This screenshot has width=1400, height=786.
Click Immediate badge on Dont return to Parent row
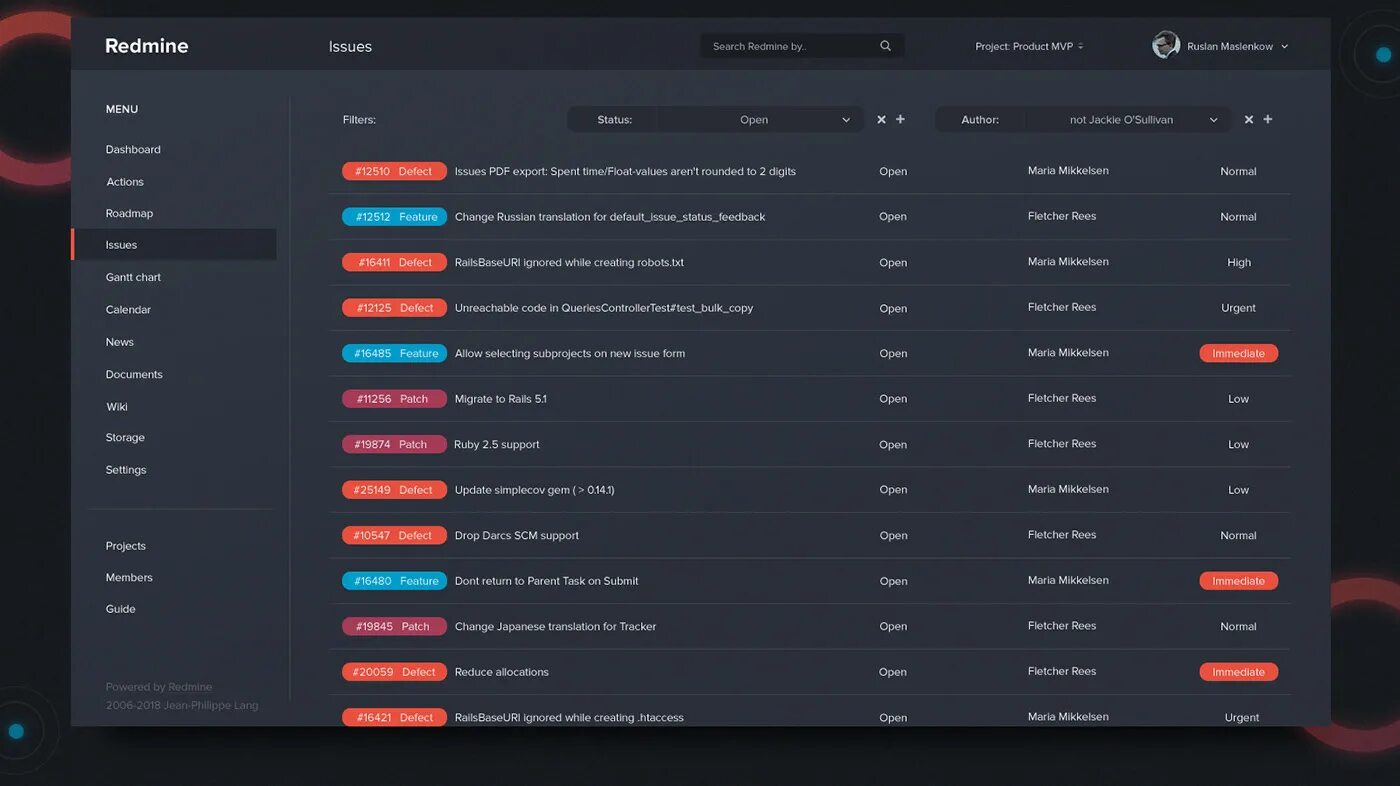(x=1238, y=581)
